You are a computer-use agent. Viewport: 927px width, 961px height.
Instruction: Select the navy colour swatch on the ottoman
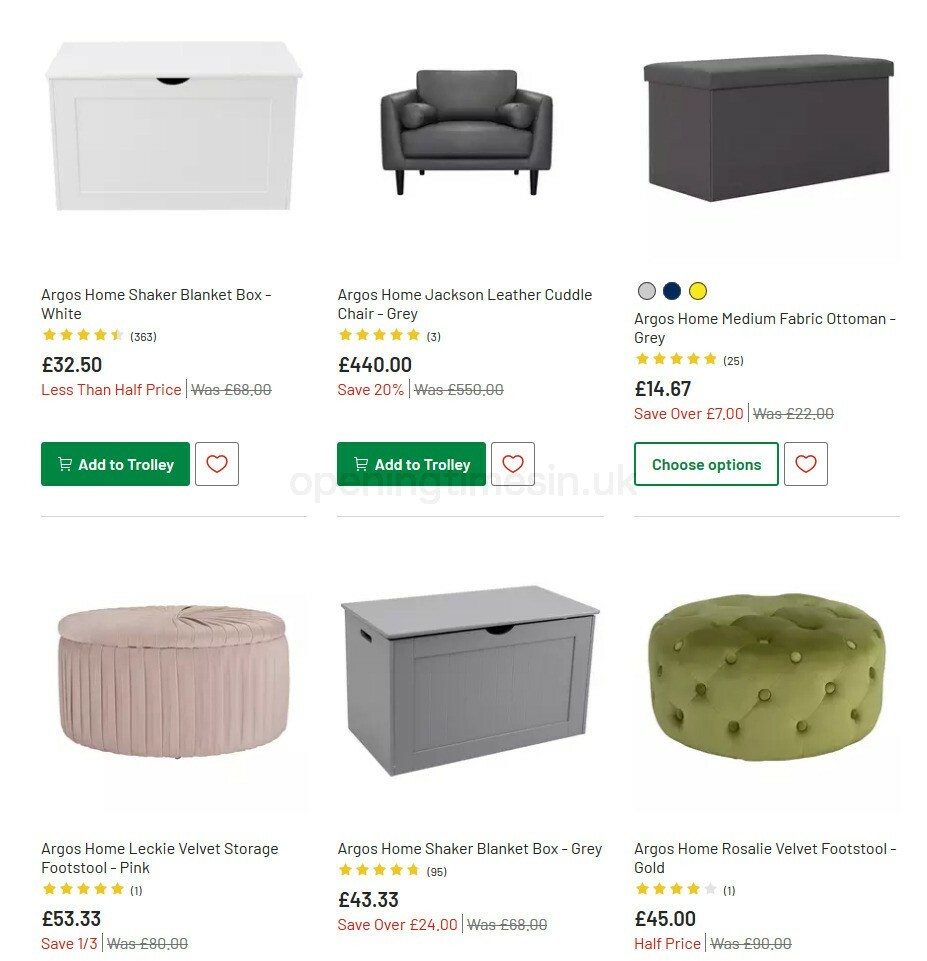(670, 291)
